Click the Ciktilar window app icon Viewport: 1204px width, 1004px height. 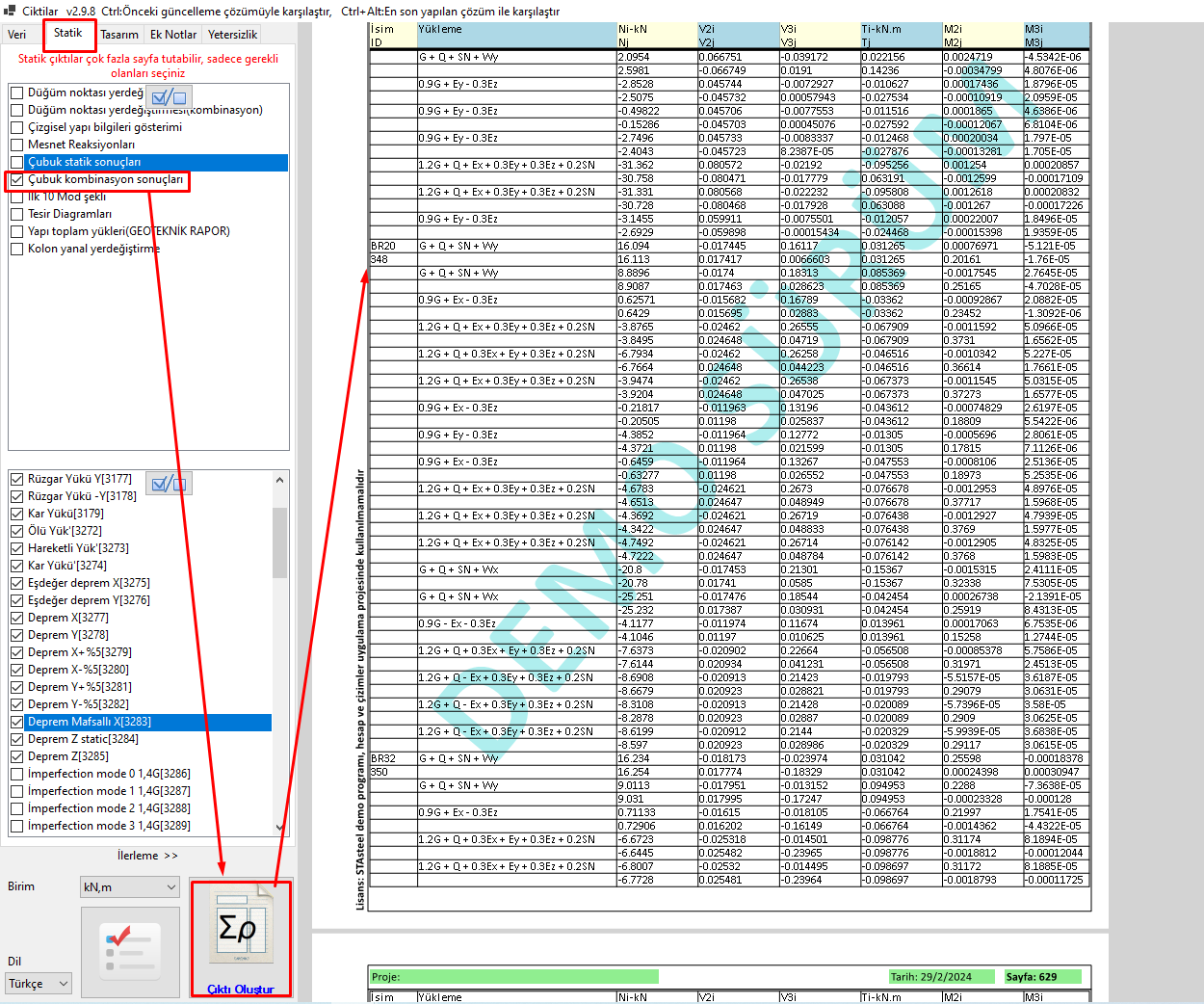pos(10,11)
